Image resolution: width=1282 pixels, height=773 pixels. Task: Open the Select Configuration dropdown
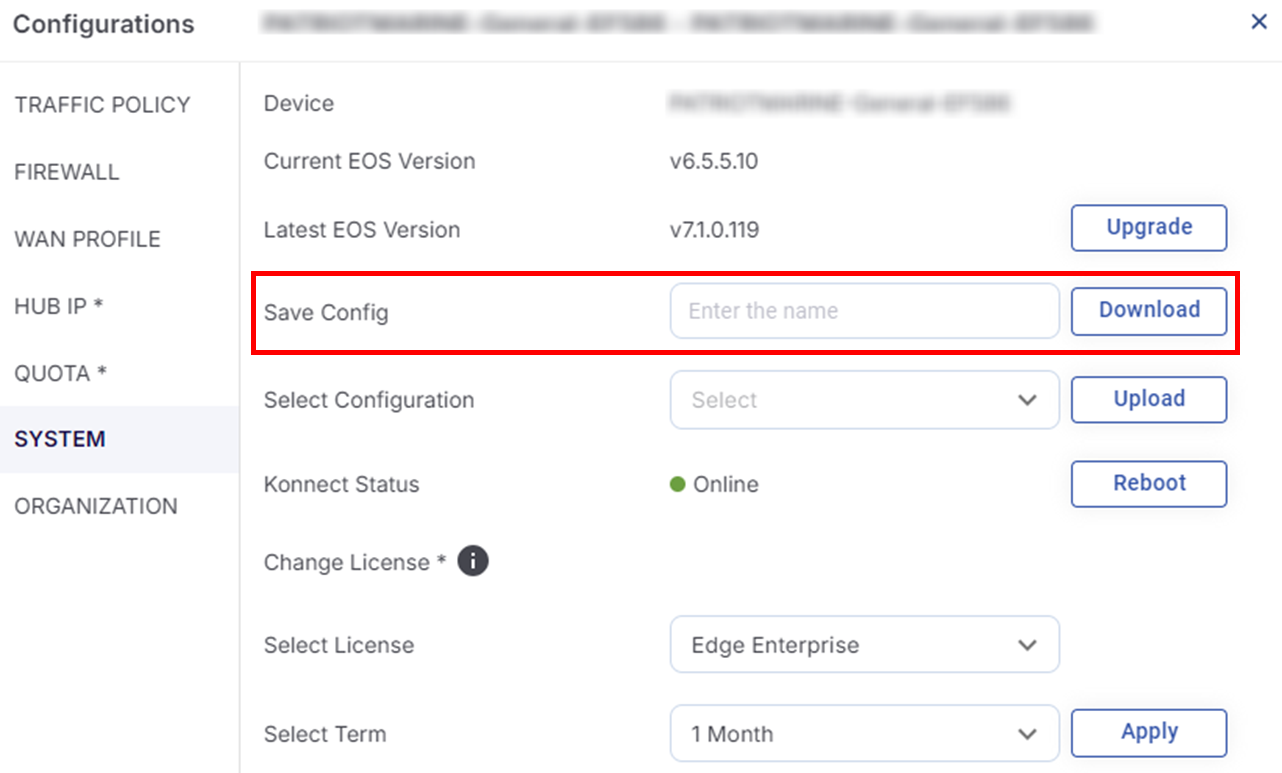point(864,400)
